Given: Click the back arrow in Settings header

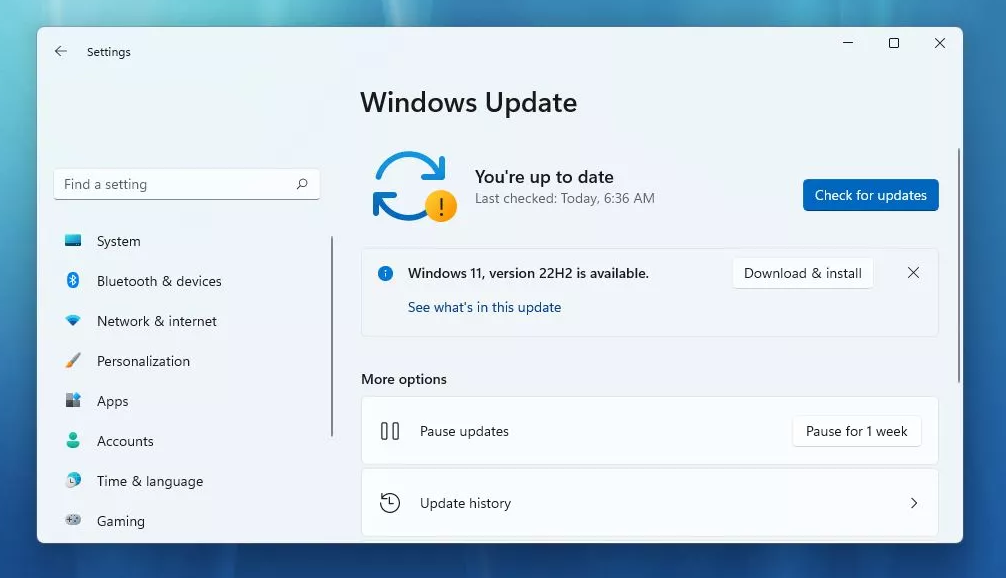Looking at the screenshot, I should pyautogui.click(x=61, y=51).
